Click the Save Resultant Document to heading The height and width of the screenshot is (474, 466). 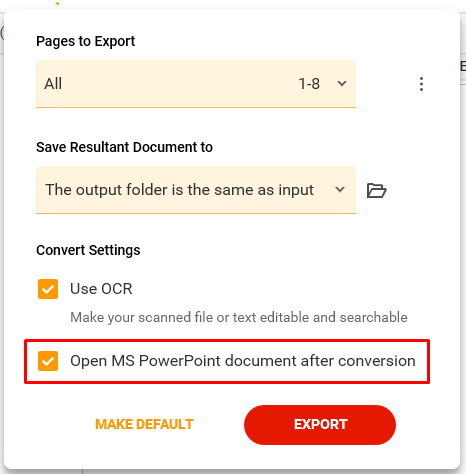tap(124, 147)
